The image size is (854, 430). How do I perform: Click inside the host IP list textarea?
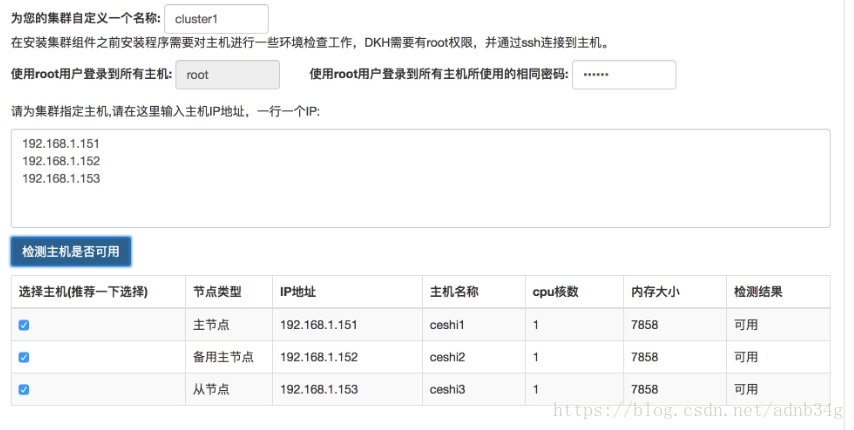pos(420,178)
